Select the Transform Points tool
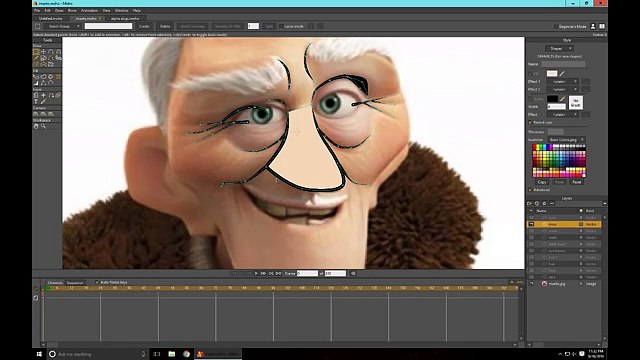Screen dimensions: 640x360 (x=43, y=52)
